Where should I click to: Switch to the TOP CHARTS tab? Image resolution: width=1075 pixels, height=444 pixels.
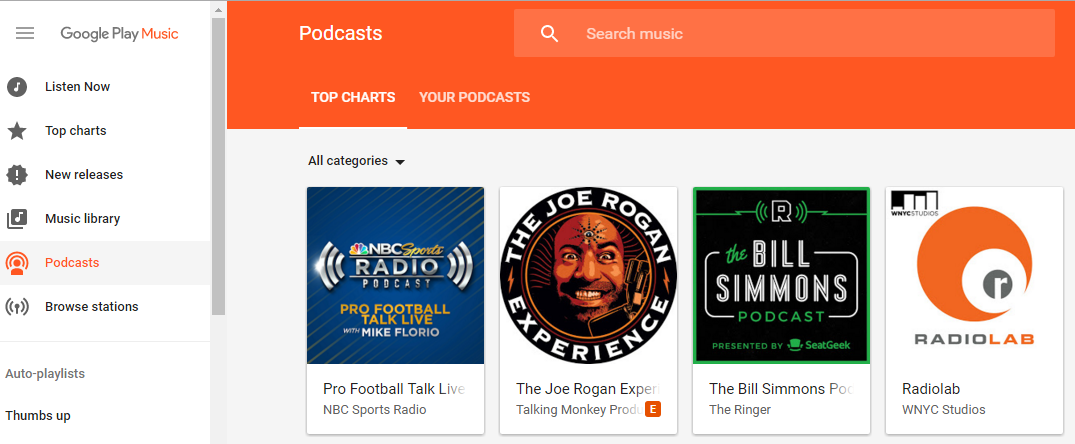(353, 97)
